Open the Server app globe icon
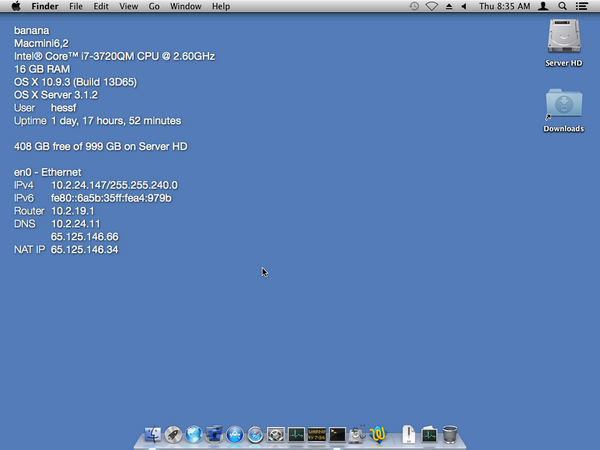 (194, 435)
